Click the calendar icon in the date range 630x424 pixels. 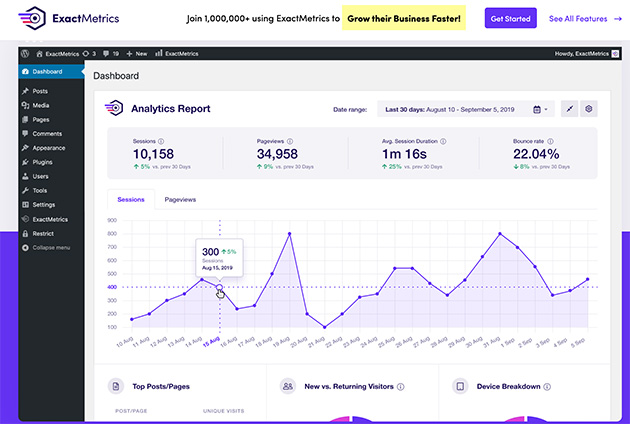(537, 109)
